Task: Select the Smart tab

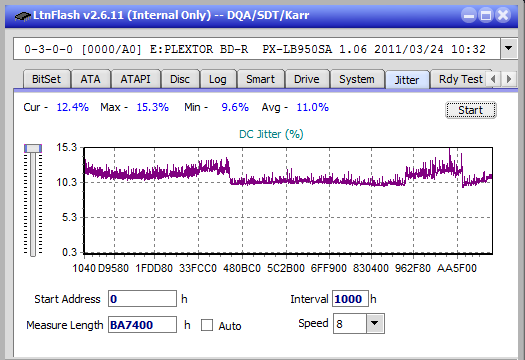Action: click(x=260, y=79)
